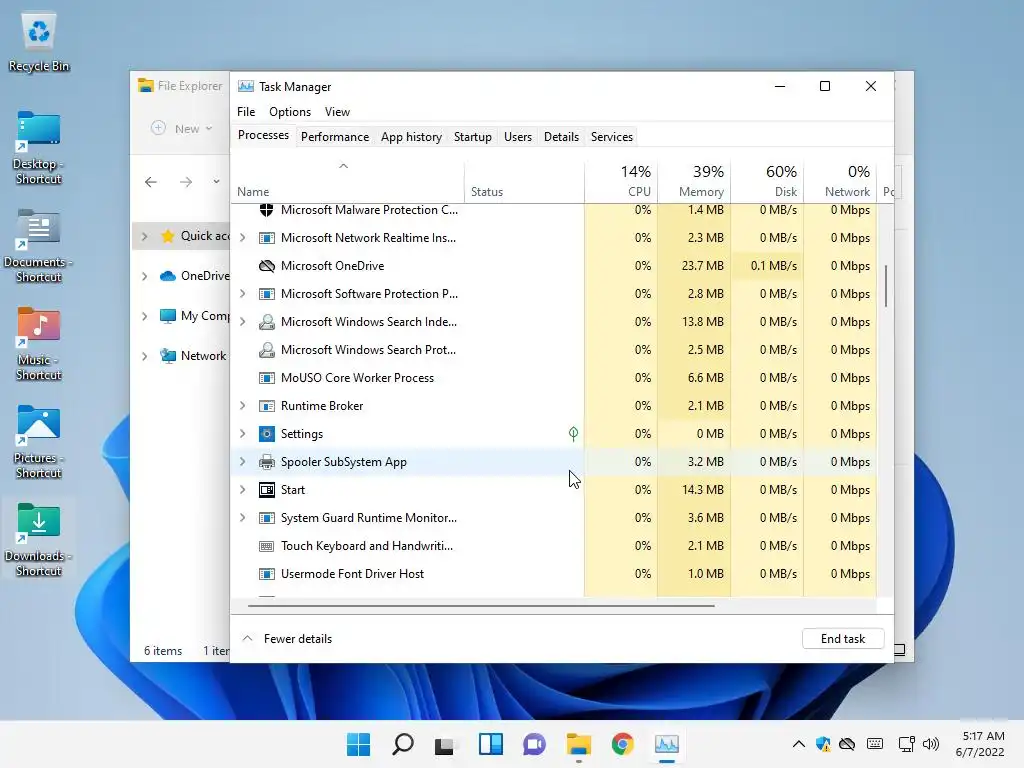Viewport: 1024px width, 768px height.
Task: Select the Pictures shortcut icon
Action: (x=39, y=442)
